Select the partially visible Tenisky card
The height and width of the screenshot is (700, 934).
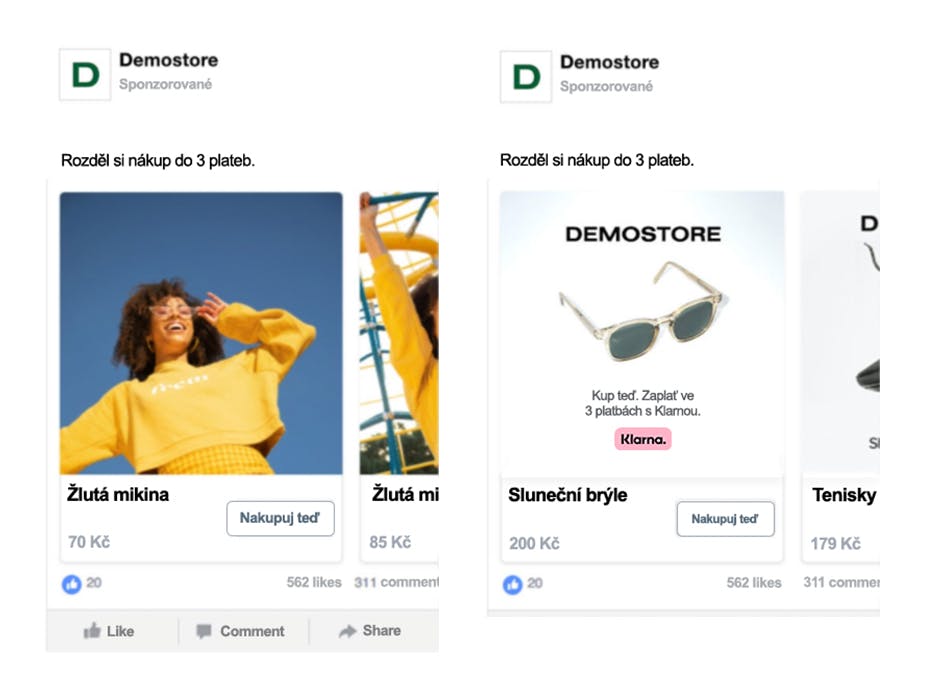(x=840, y=377)
